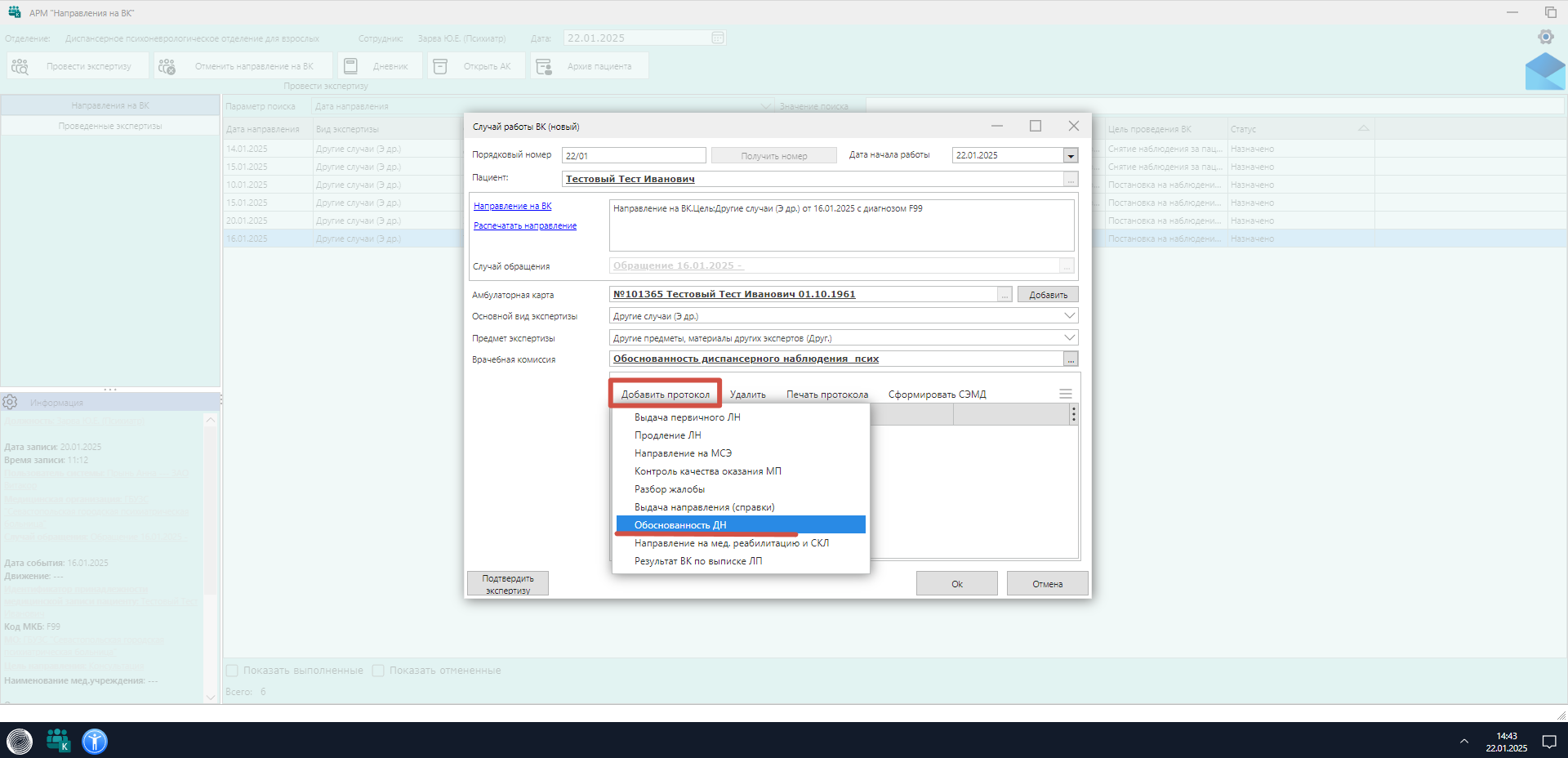The height and width of the screenshot is (758, 1568).
Task: Click the Отменить направление на ВК icon
Action: click(167, 66)
